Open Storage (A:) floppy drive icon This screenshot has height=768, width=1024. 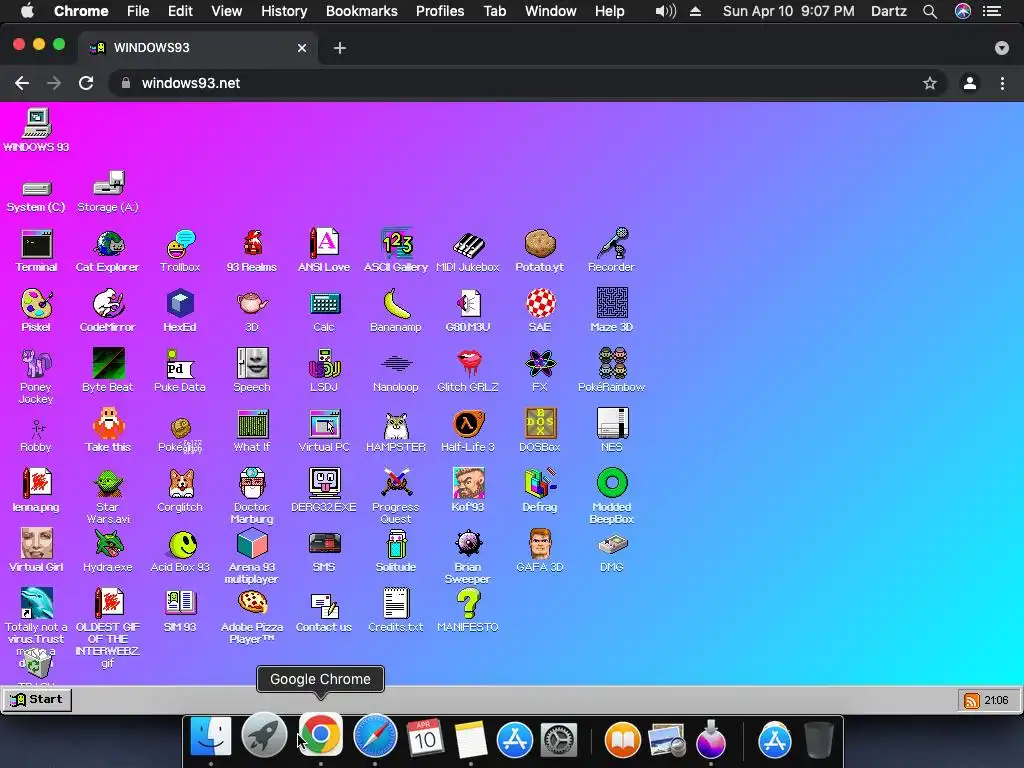(108, 186)
